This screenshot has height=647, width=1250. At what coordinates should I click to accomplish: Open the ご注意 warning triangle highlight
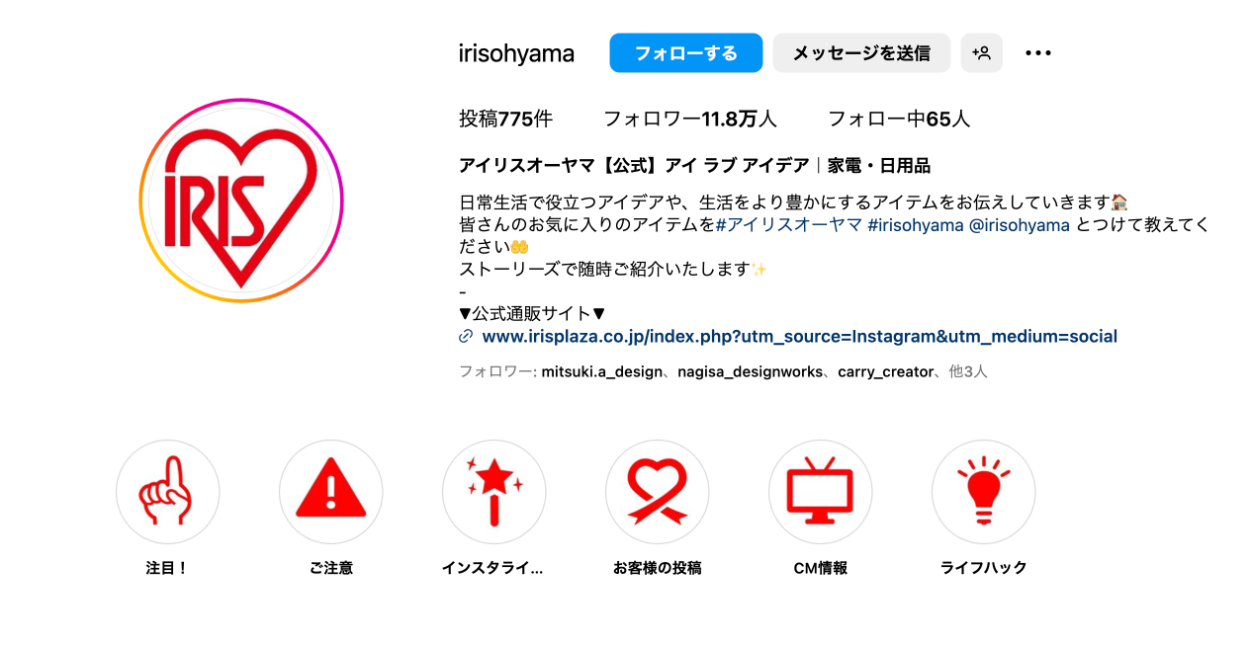pyautogui.click(x=331, y=492)
